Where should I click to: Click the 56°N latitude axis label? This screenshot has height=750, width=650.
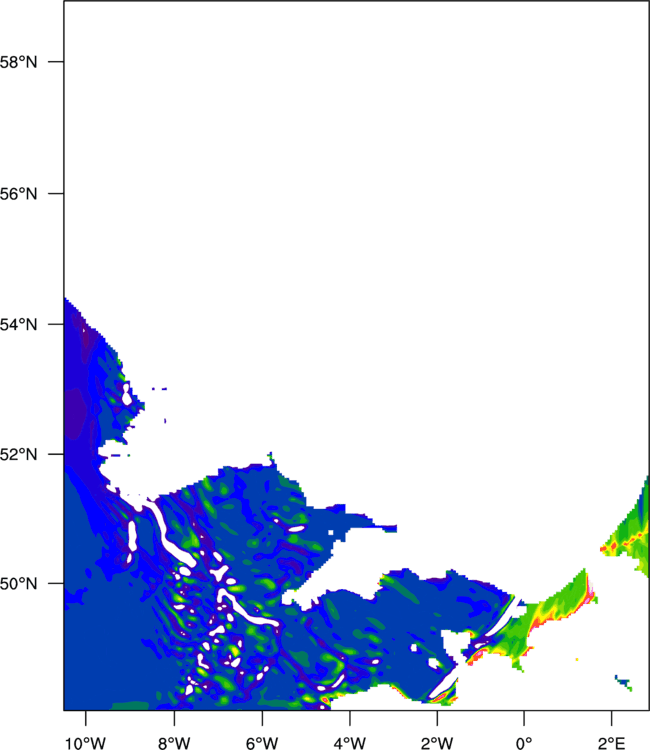click(18, 194)
